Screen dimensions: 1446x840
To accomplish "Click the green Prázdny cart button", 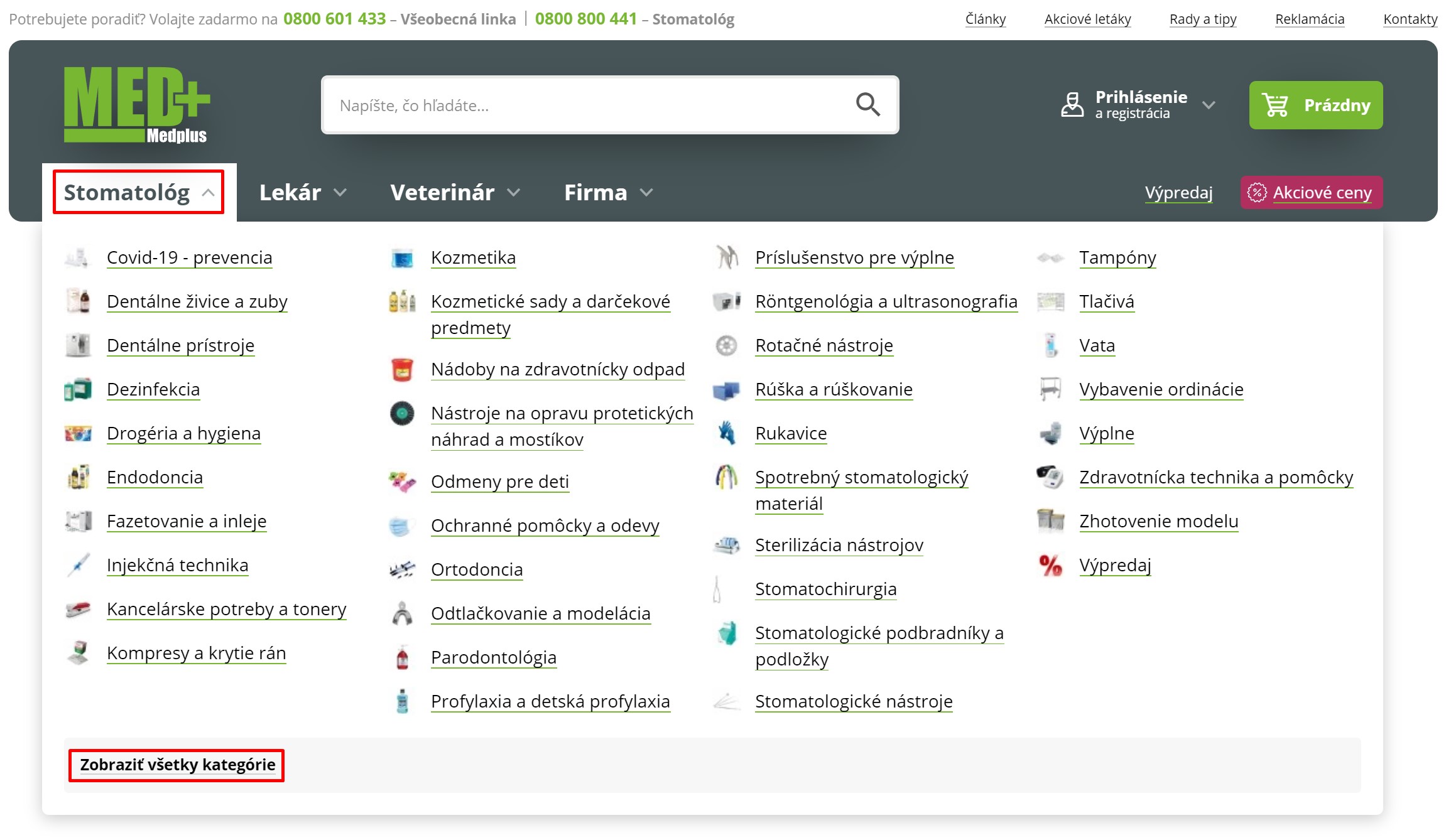I will [x=1316, y=105].
